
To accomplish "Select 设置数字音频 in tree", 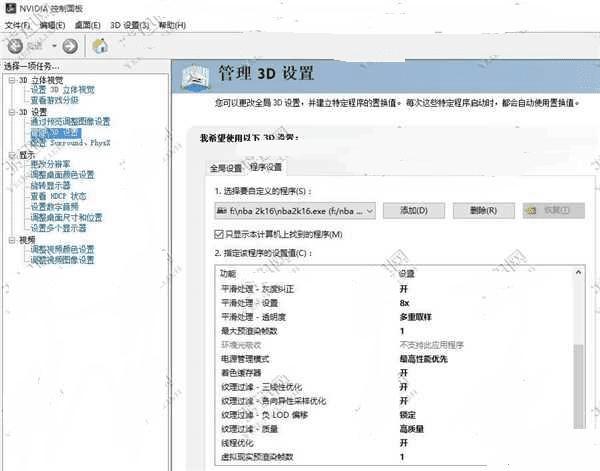I will pos(54,207).
